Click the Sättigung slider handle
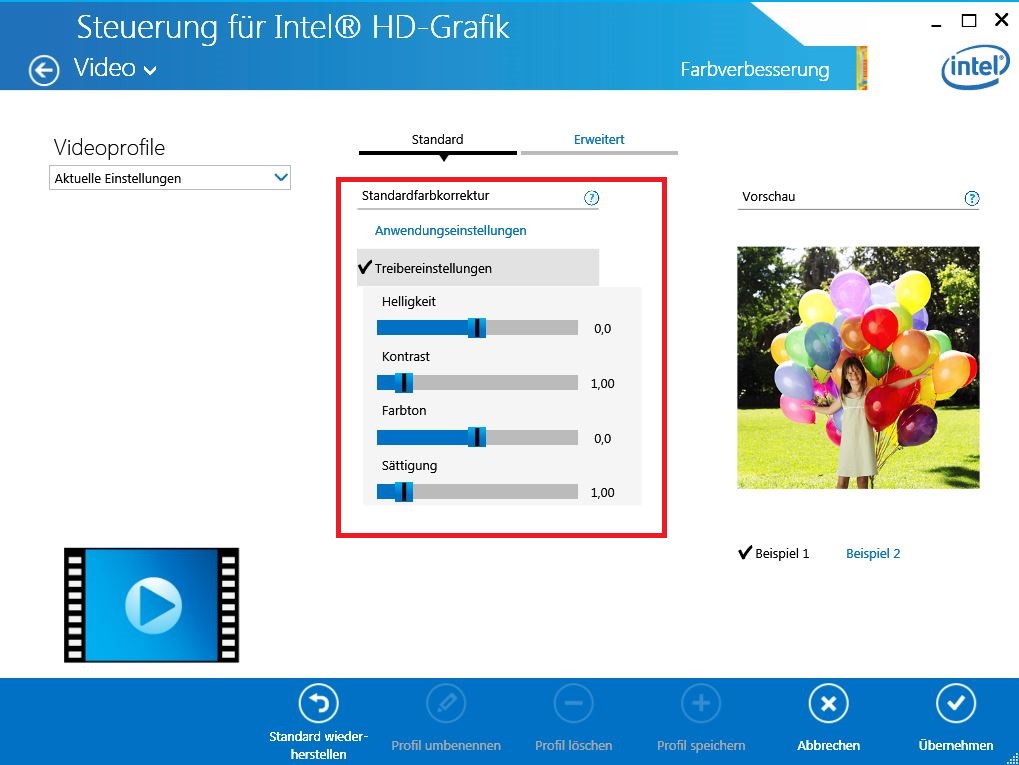 point(404,492)
